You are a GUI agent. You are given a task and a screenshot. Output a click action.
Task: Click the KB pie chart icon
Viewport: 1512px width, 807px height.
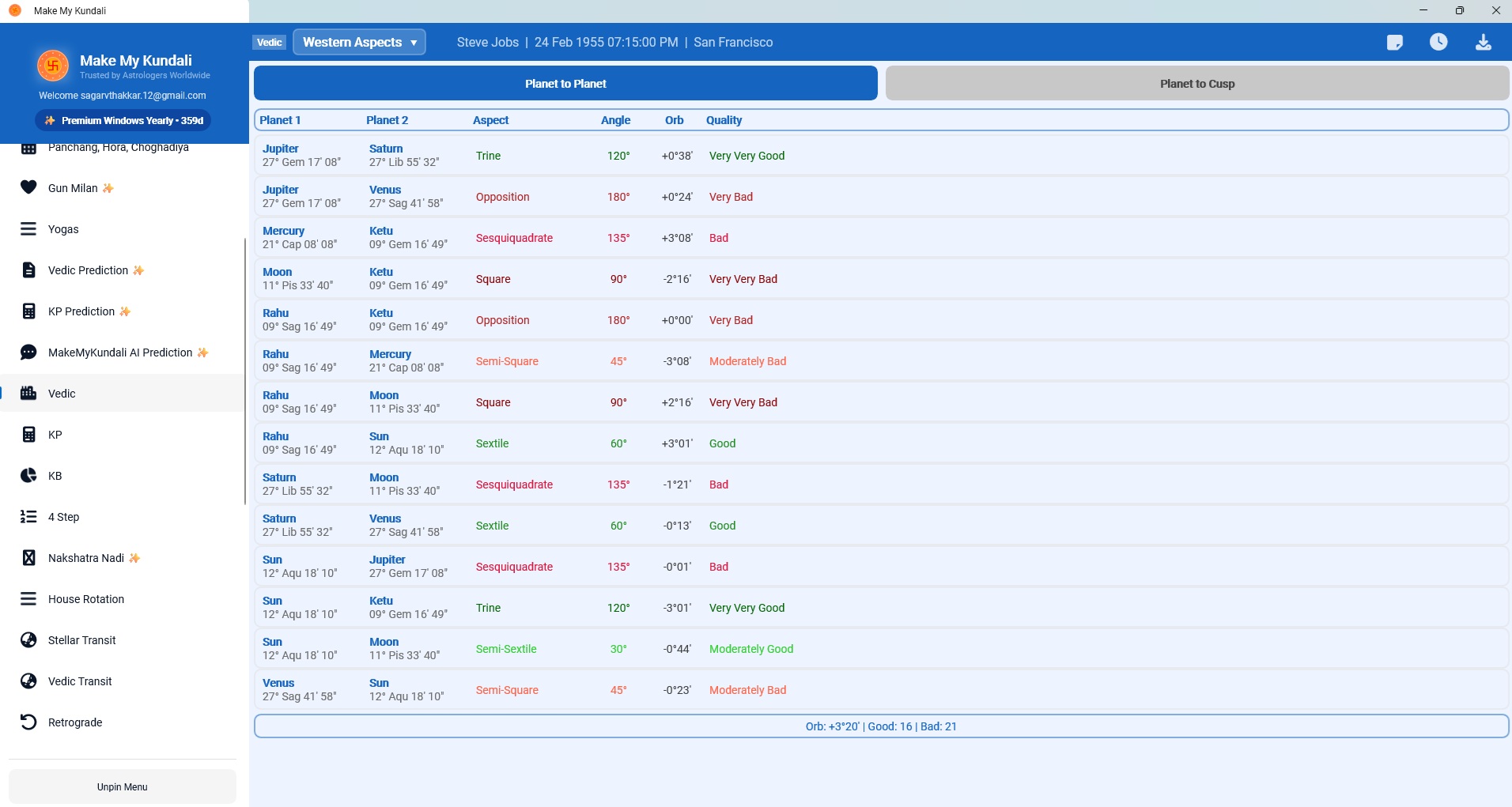click(28, 476)
